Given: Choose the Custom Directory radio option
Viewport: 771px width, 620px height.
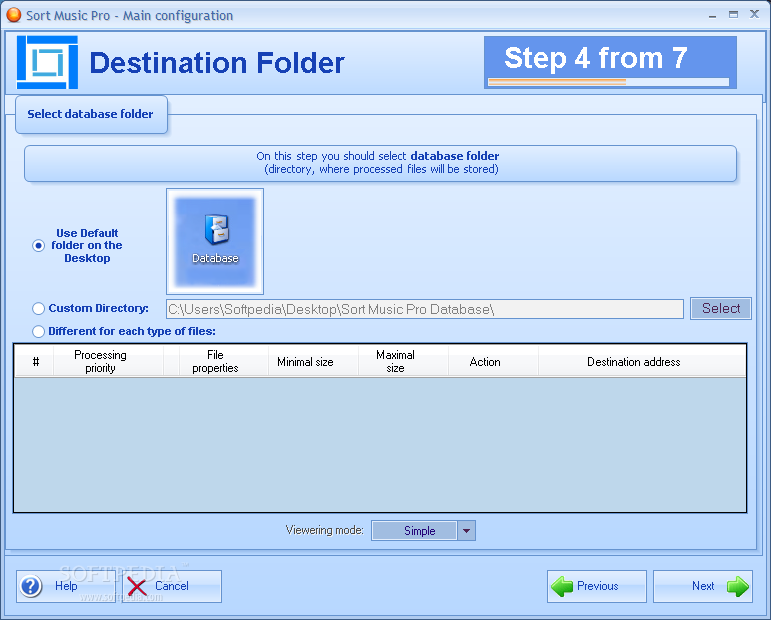Looking at the screenshot, I should tap(38, 308).
